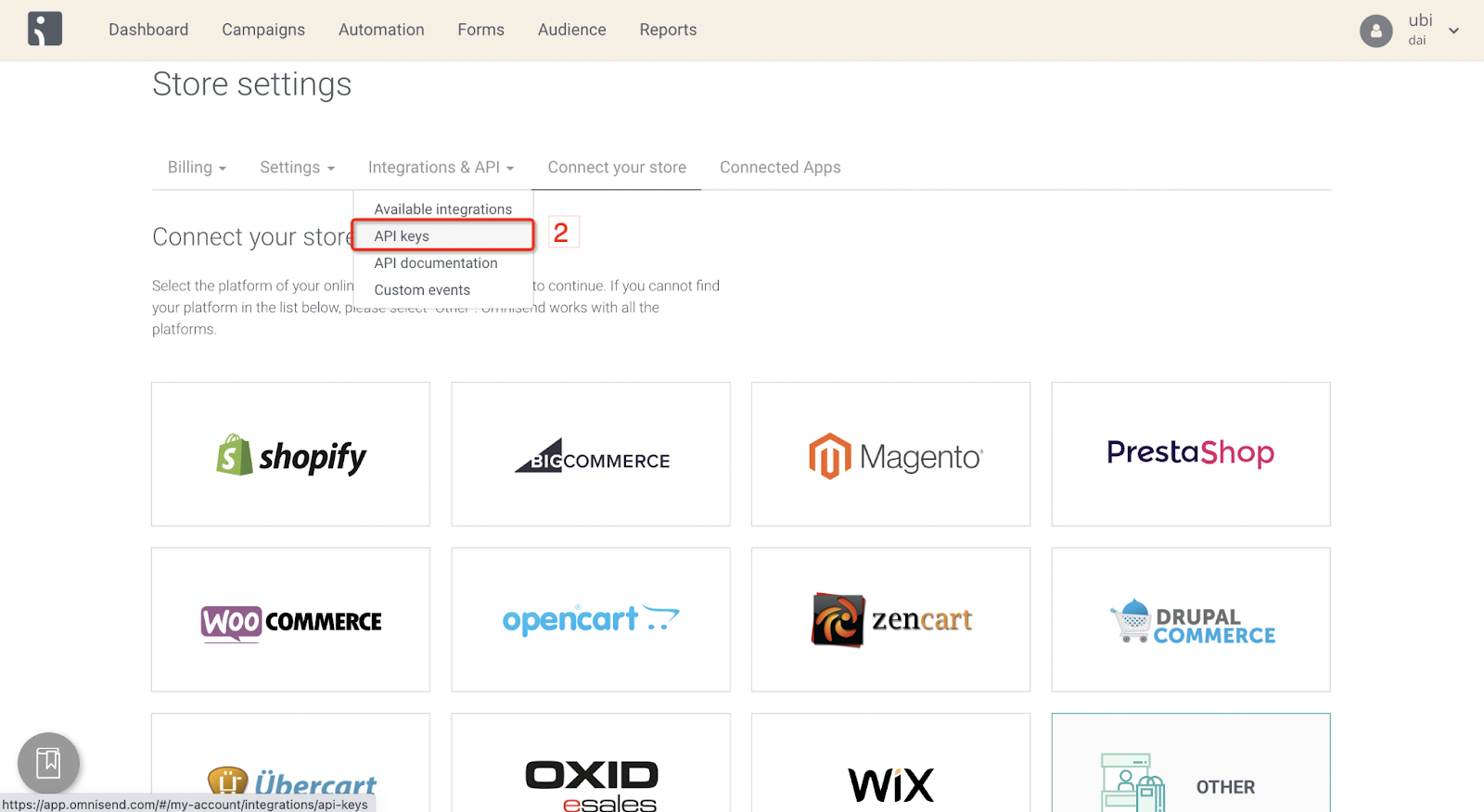This screenshot has height=812, width=1484.
Task: Click the floating bookmark help button
Action: [48, 763]
